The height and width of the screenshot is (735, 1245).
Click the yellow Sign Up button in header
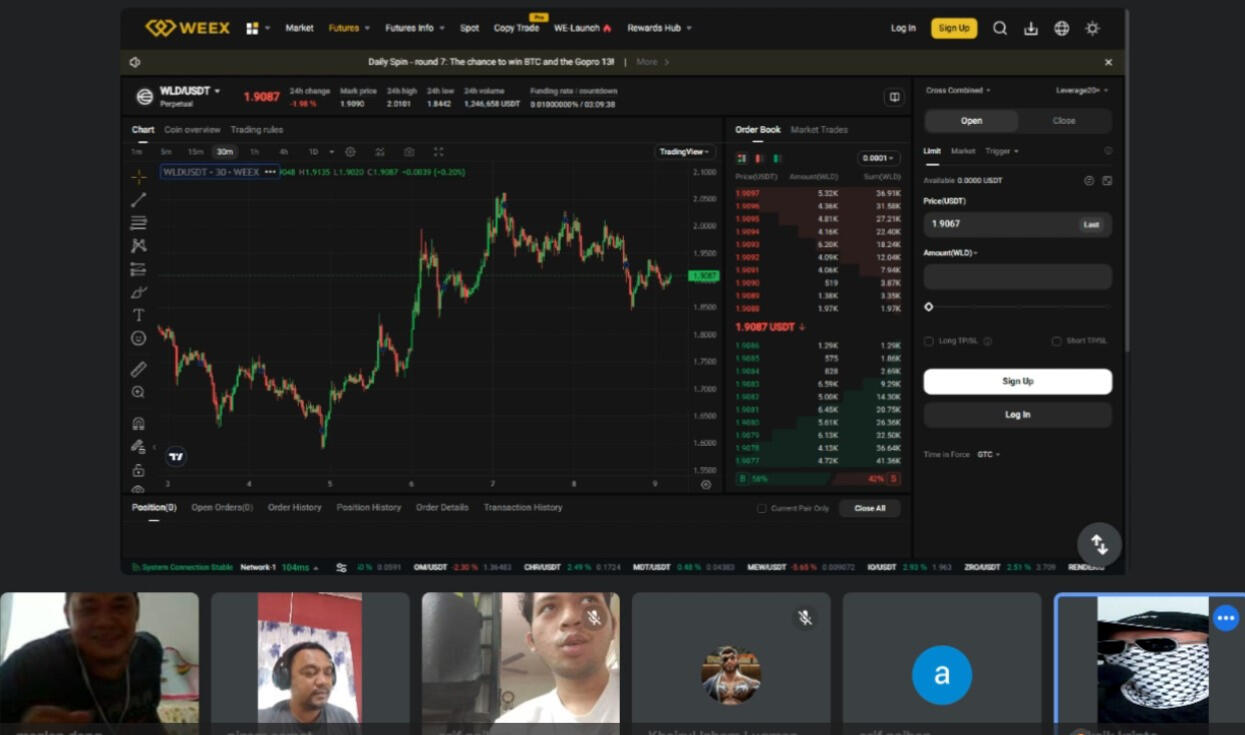click(953, 29)
